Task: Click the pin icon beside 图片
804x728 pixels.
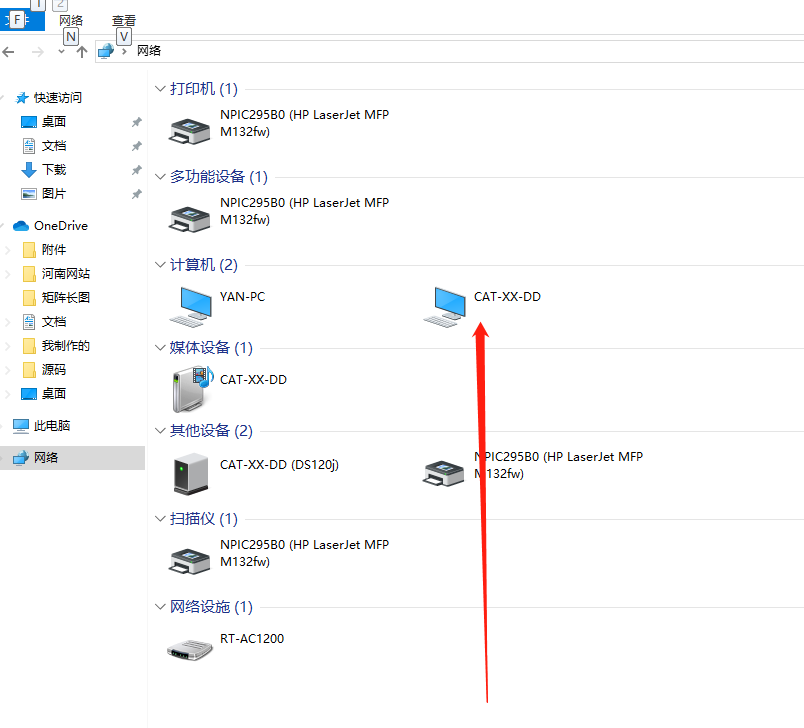Action: pyautogui.click(x=136, y=194)
